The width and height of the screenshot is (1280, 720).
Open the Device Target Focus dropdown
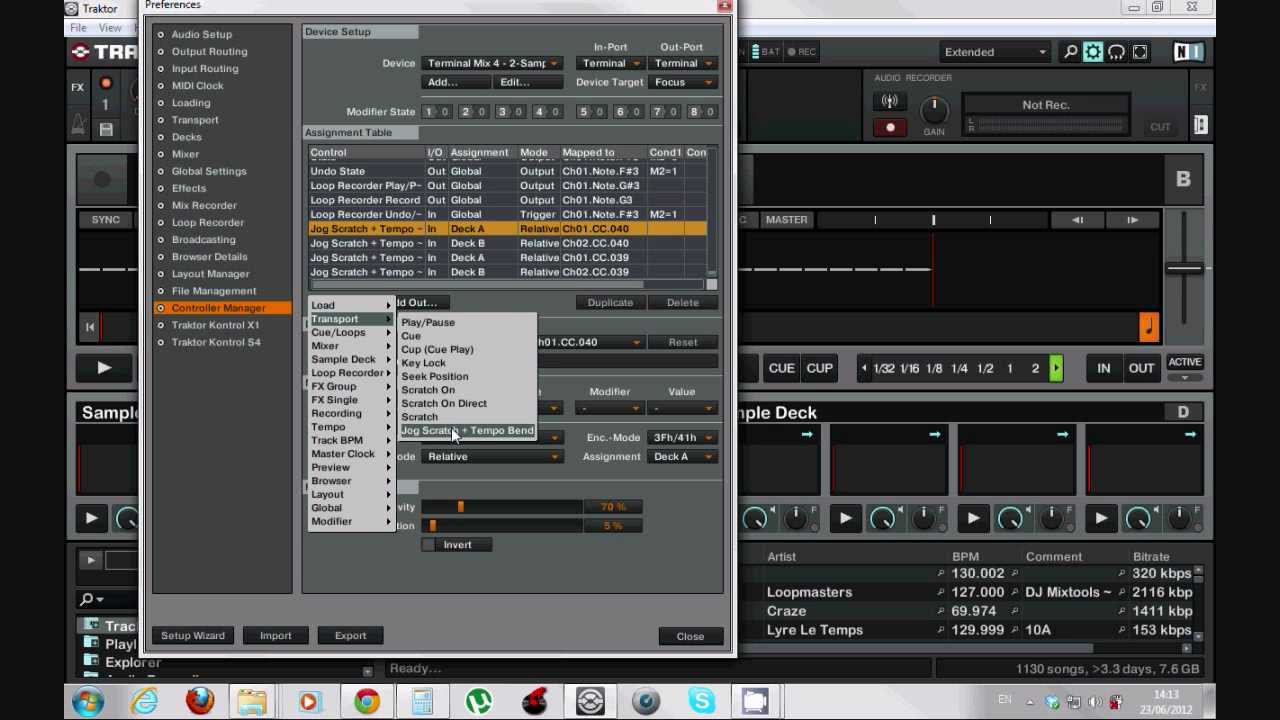point(682,82)
